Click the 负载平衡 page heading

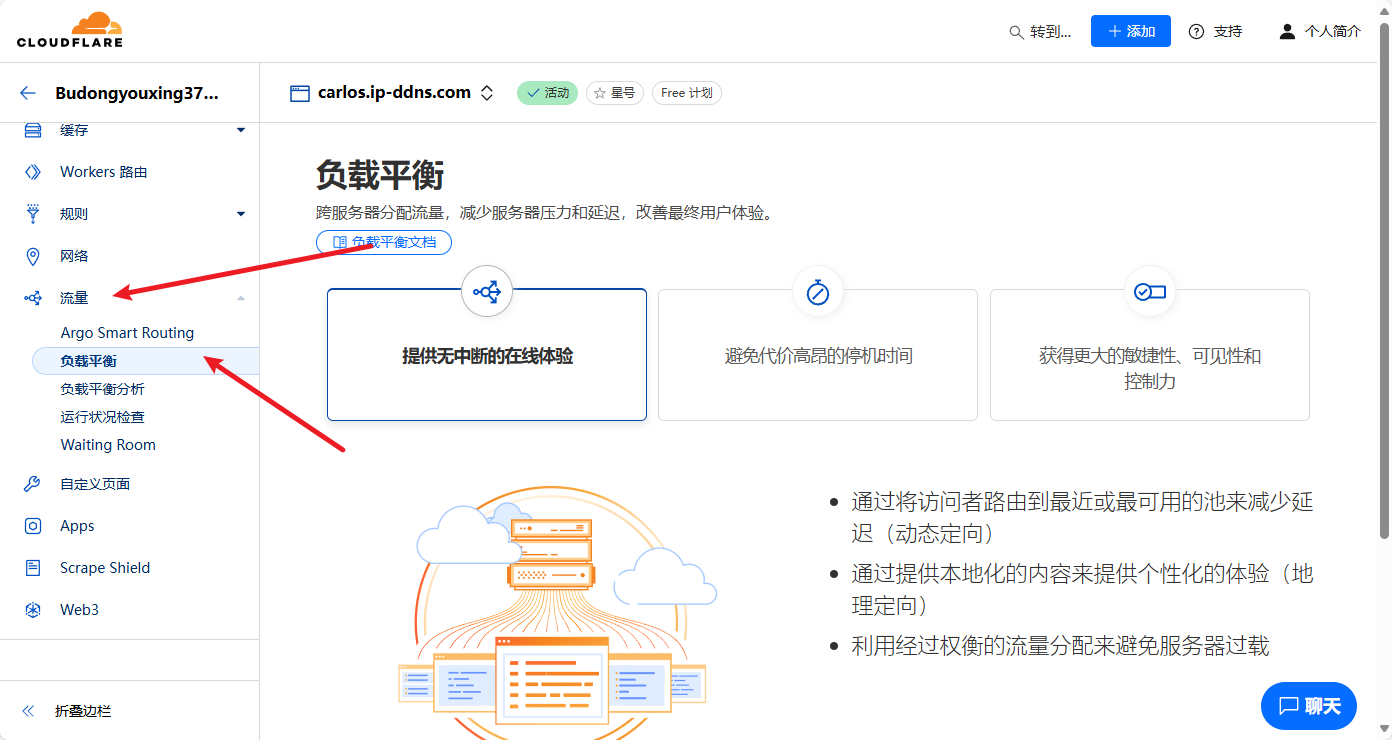pyautogui.click(x=380, y=175)
